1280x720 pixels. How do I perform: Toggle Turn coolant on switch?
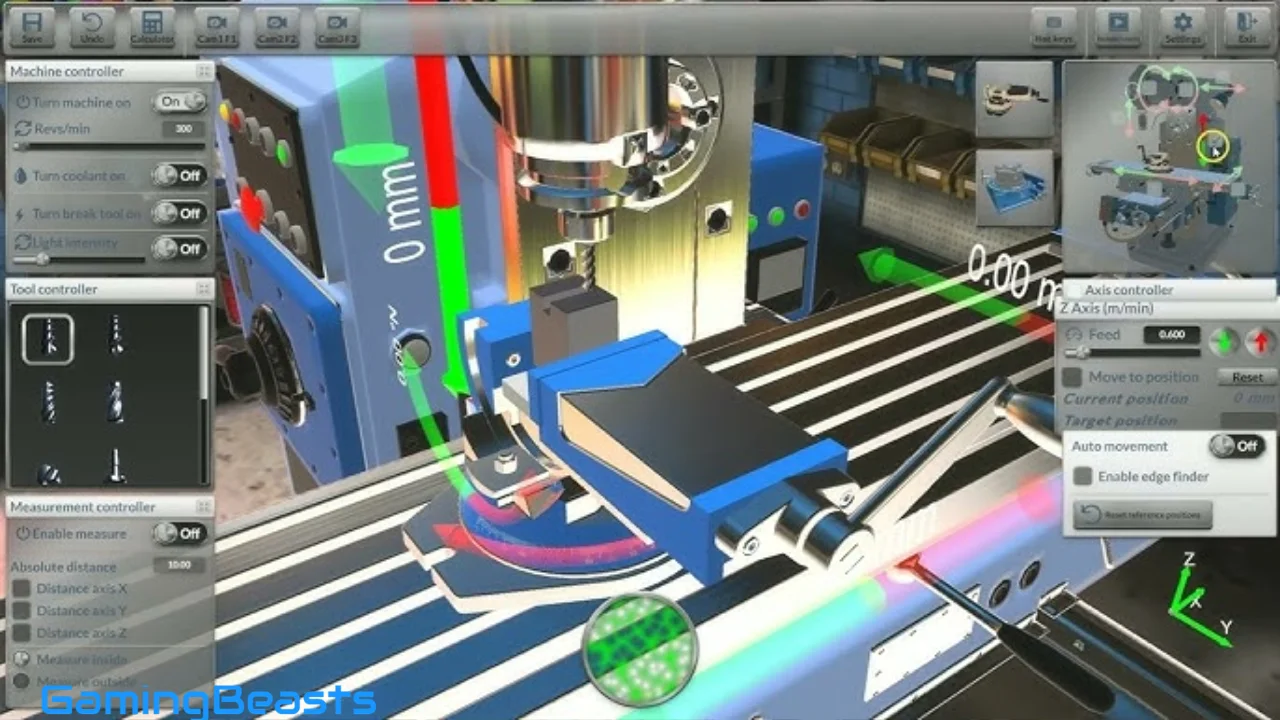[180, 175]
